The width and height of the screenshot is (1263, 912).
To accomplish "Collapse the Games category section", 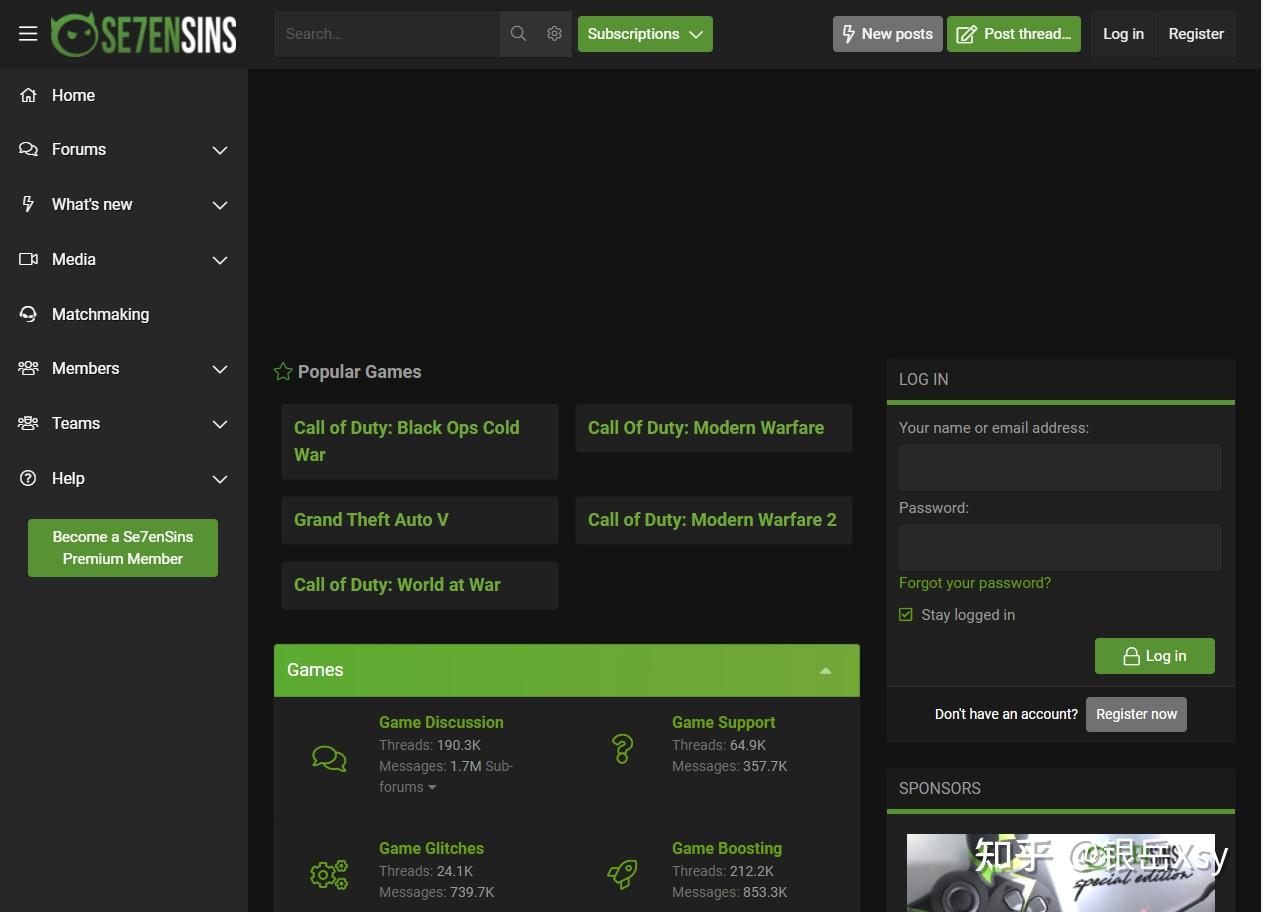I will pos(825,671).
